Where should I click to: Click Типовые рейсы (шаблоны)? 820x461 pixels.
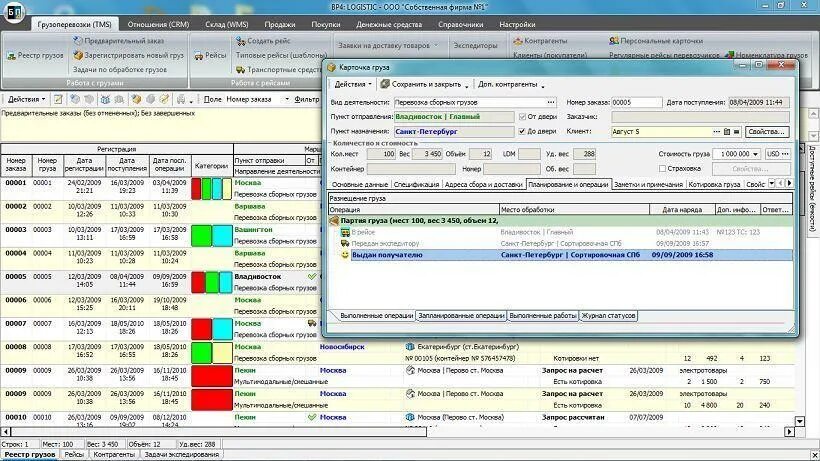[x=281, y=55]
